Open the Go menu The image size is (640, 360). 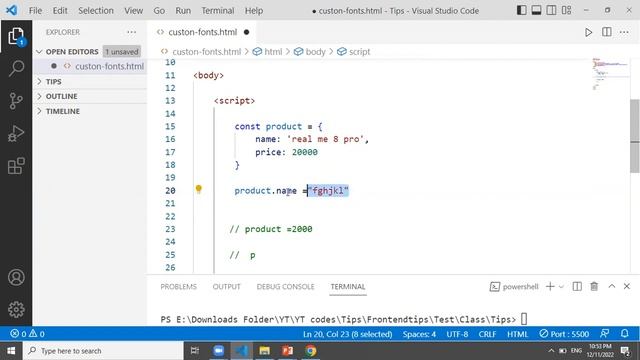(x=159, y=11)
